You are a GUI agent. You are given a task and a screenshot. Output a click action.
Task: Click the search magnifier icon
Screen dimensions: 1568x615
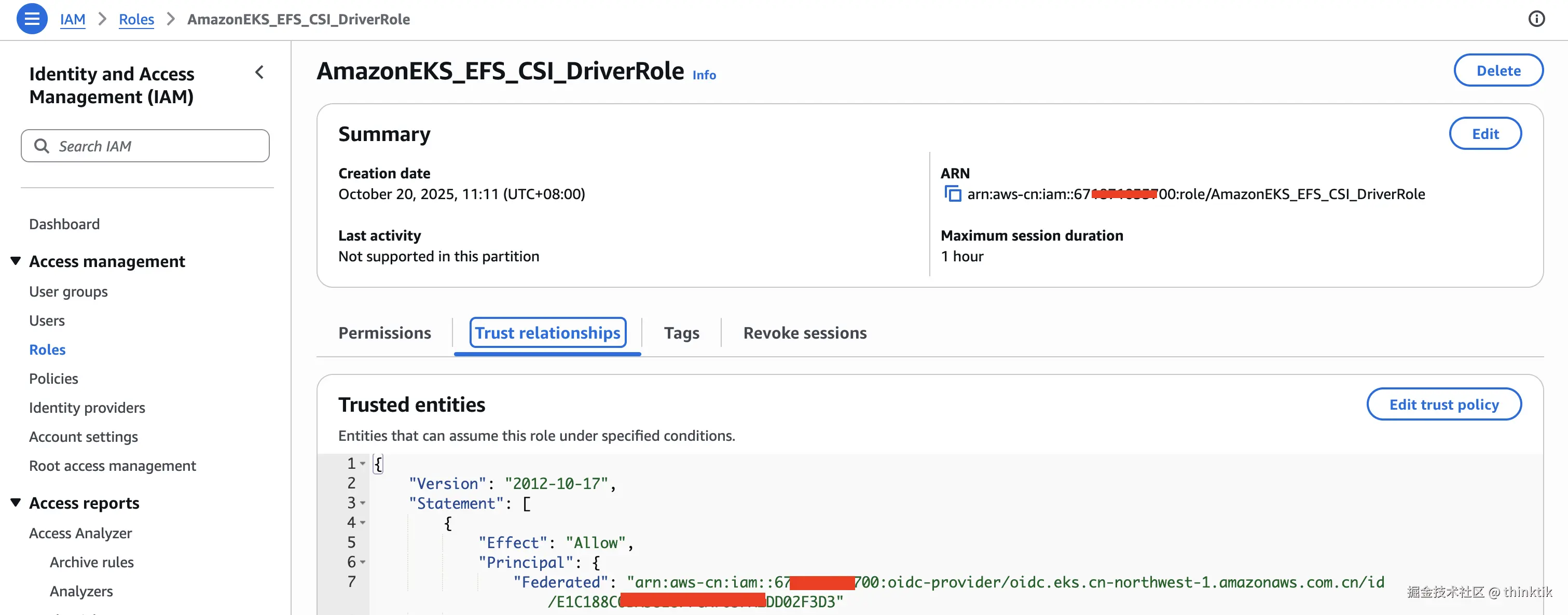[42, 146]
